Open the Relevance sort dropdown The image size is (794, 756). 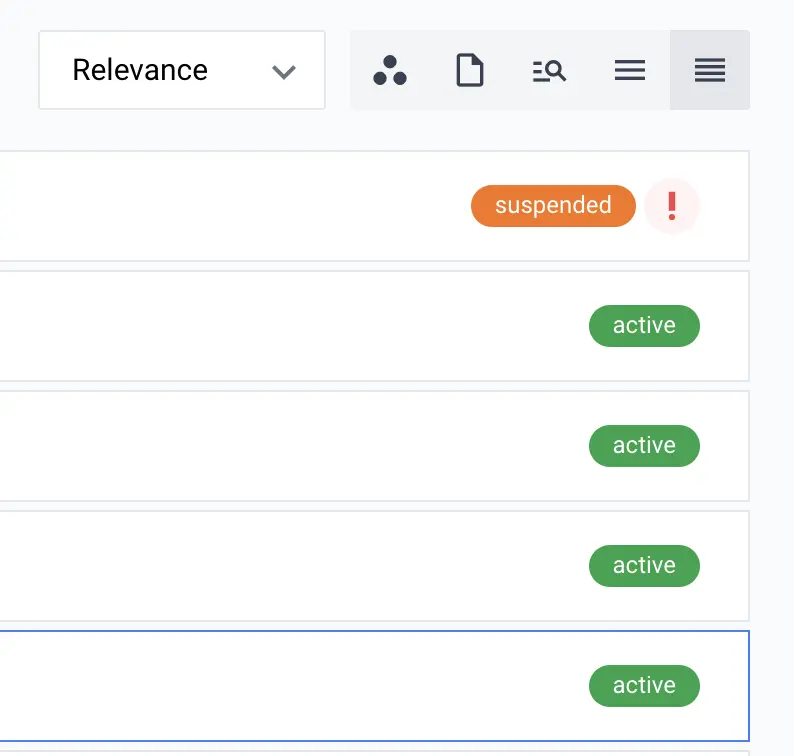click(x=182, y=70)
